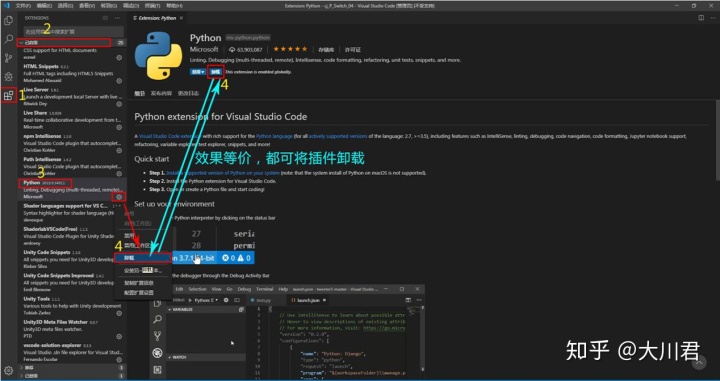
Task: Open the Source Control view
Action: pos(8,58)
